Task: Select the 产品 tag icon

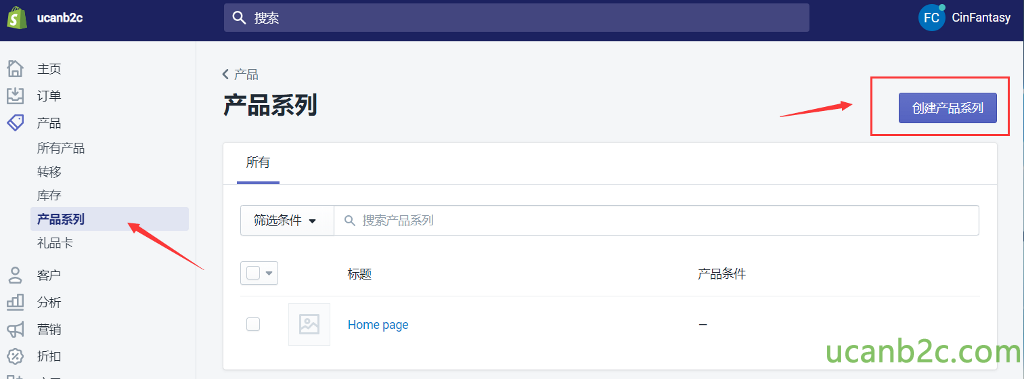Action: [x=15, y=123]
